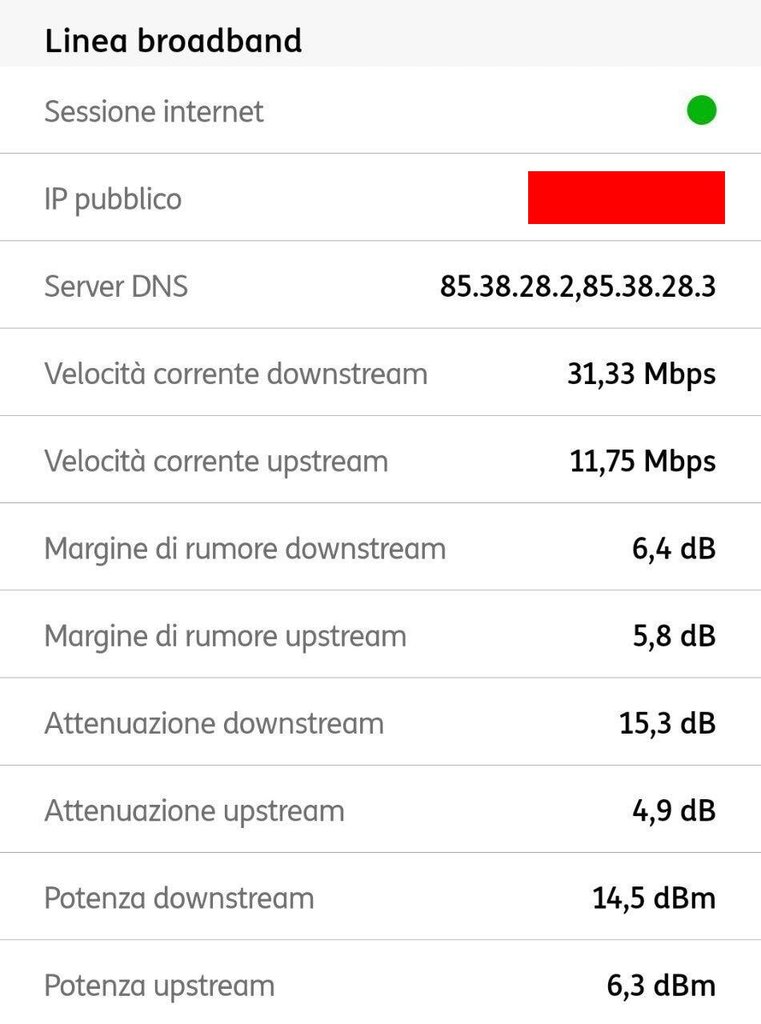This screenshot has width=761, height=1024.
Task: Select the IP pubblico label
Action: tap(113, 199)
